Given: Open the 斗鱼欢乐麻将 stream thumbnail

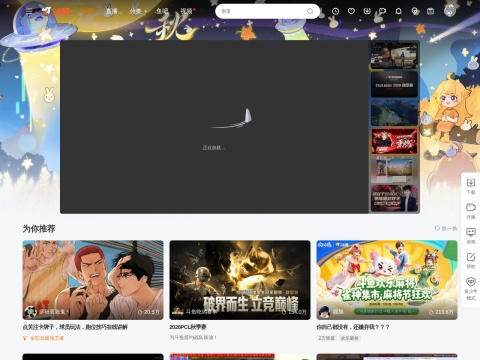Looking at the screenshot, I should (387, 280).
